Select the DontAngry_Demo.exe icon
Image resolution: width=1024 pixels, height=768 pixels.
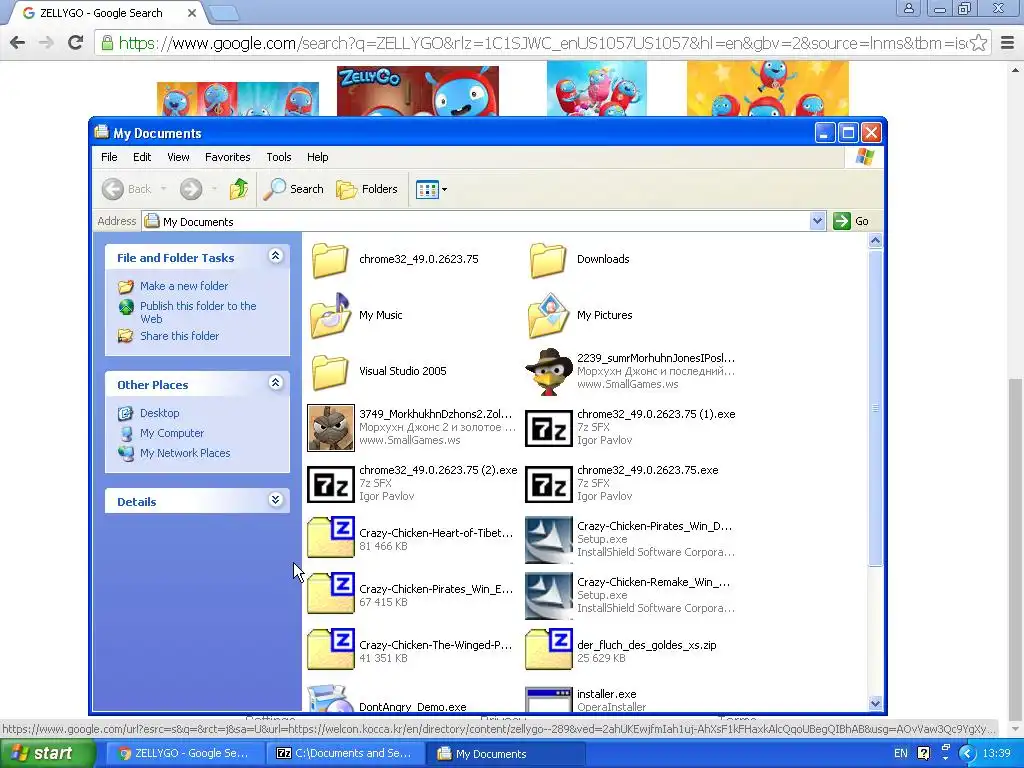point(331,698)
